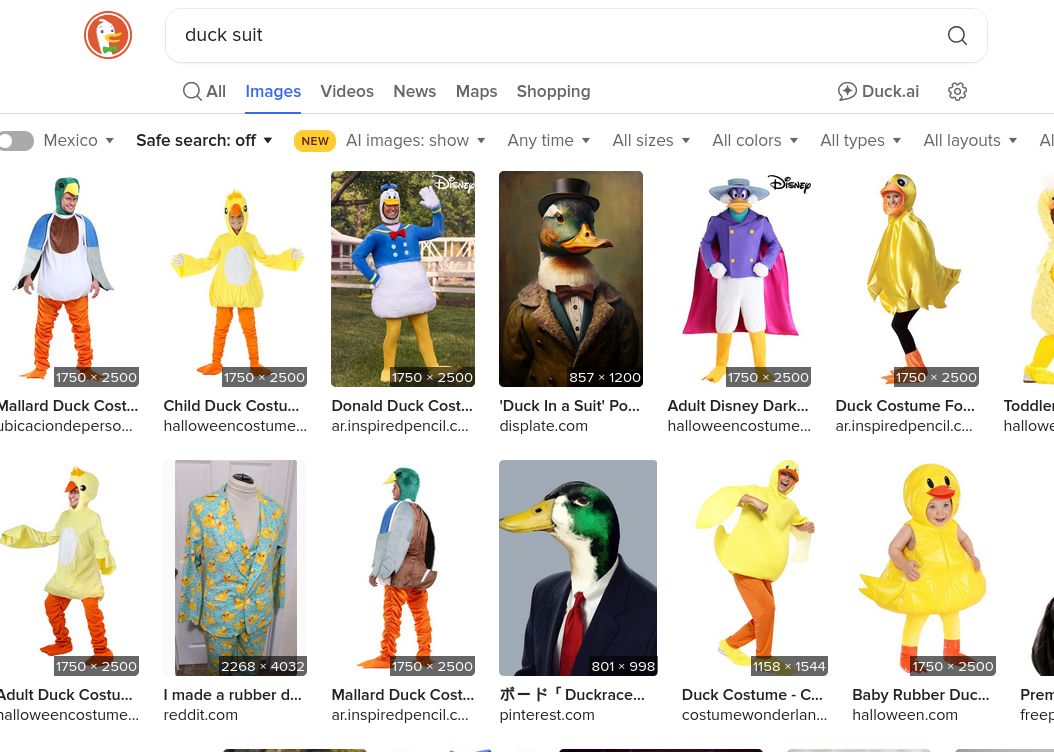Click the NEW badge next to AI images
The image size is (1054, 752).
click(x=315, y=141)
